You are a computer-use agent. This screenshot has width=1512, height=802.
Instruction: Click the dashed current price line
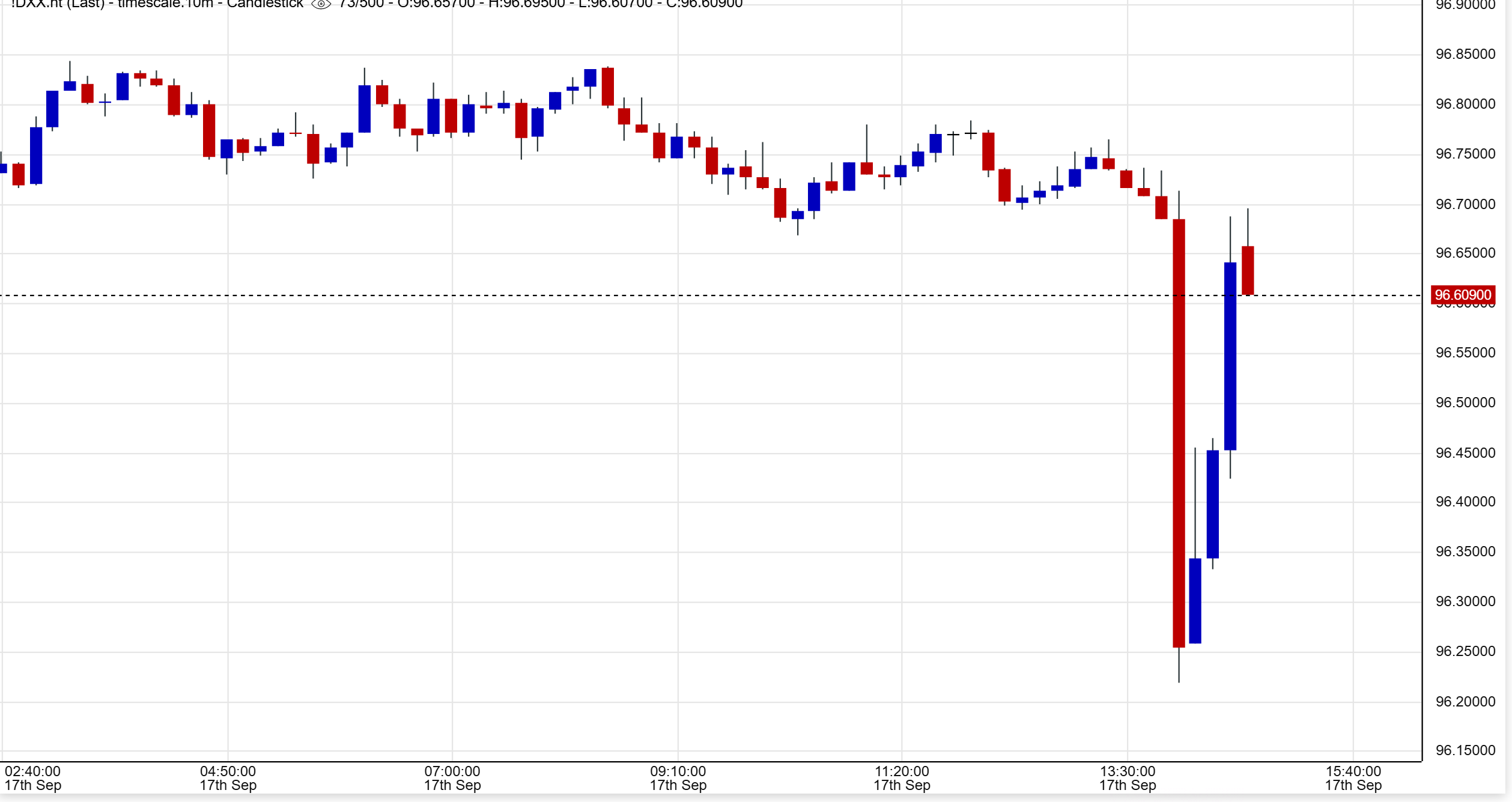point(601,296)
